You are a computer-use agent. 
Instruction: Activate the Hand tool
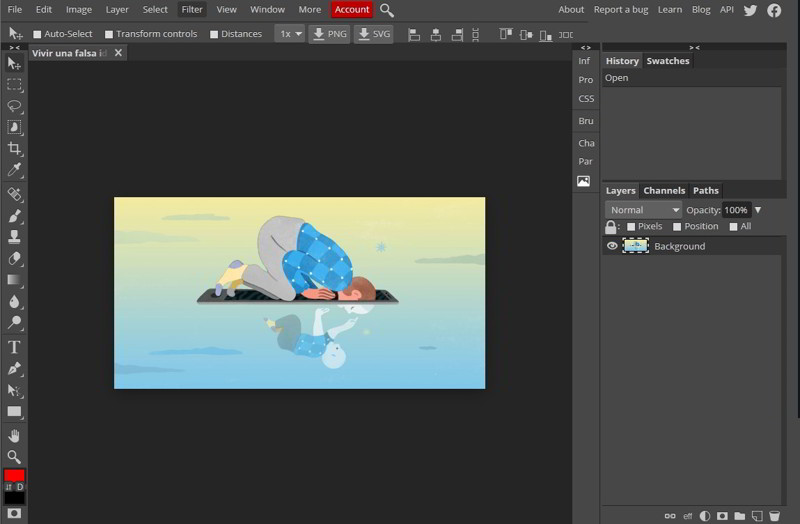(14, 435)
